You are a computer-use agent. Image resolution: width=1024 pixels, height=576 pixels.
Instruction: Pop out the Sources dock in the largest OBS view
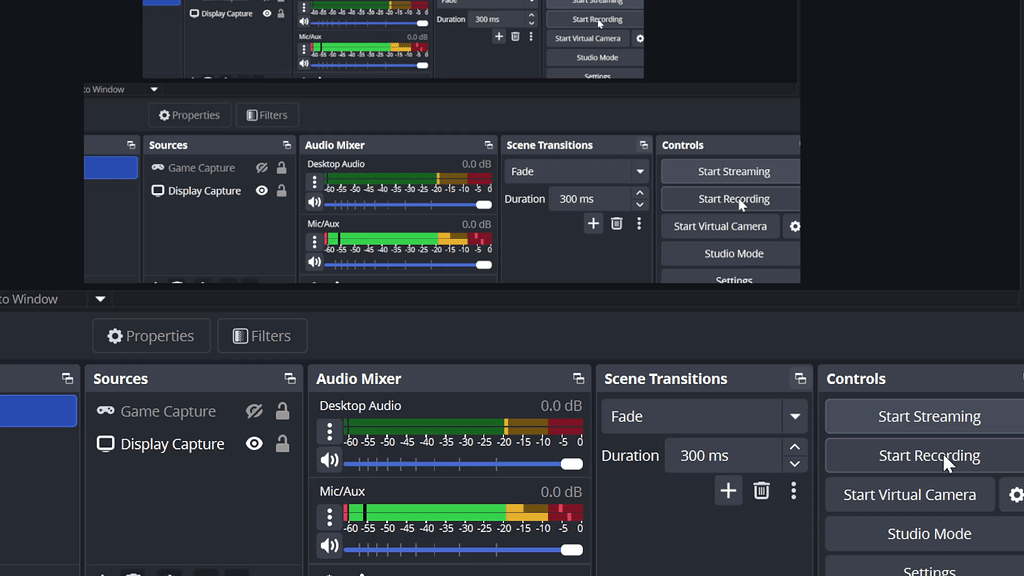tap(290, 379)
